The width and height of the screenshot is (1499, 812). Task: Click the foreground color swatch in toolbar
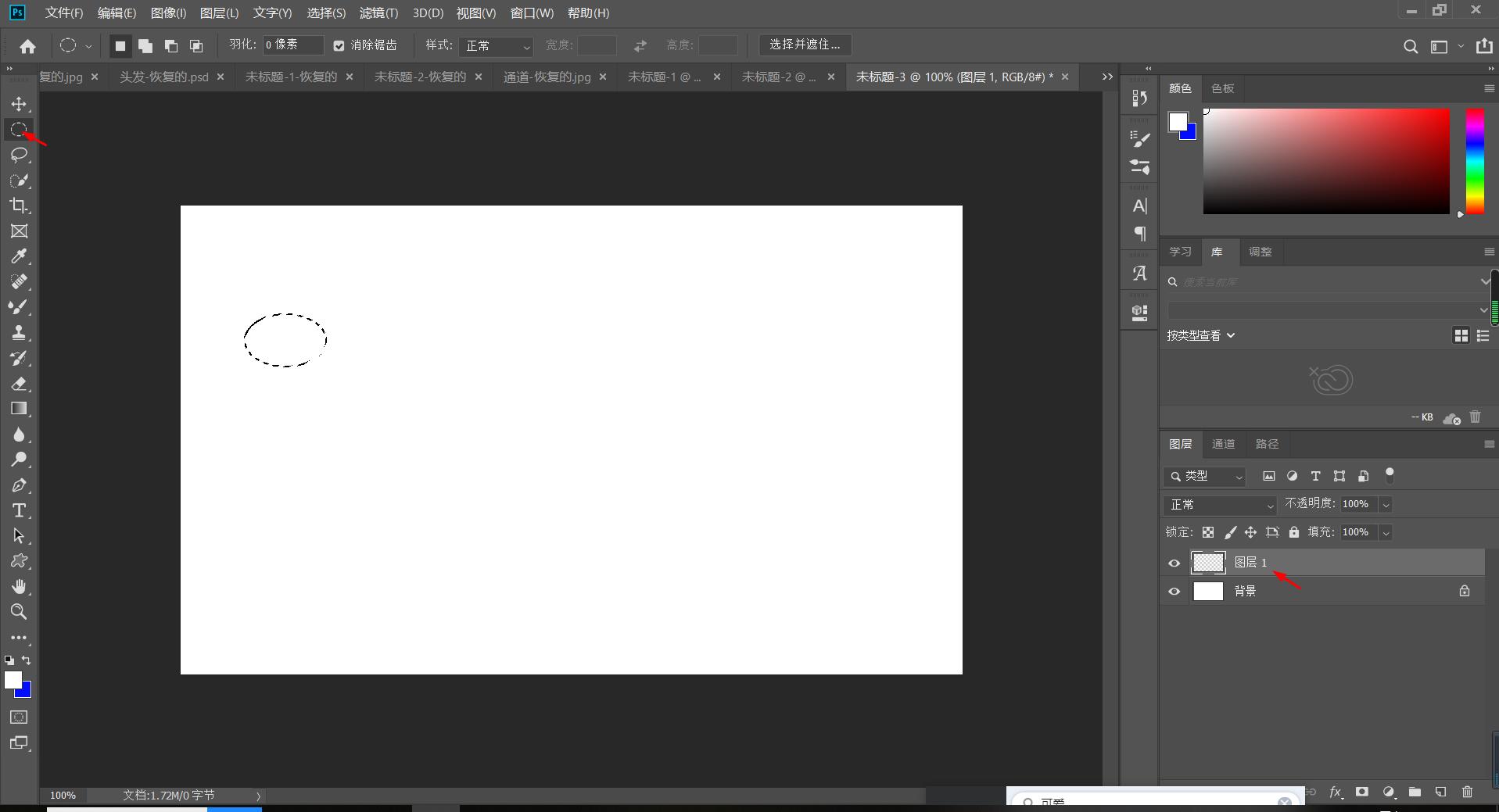click(13, 681)
